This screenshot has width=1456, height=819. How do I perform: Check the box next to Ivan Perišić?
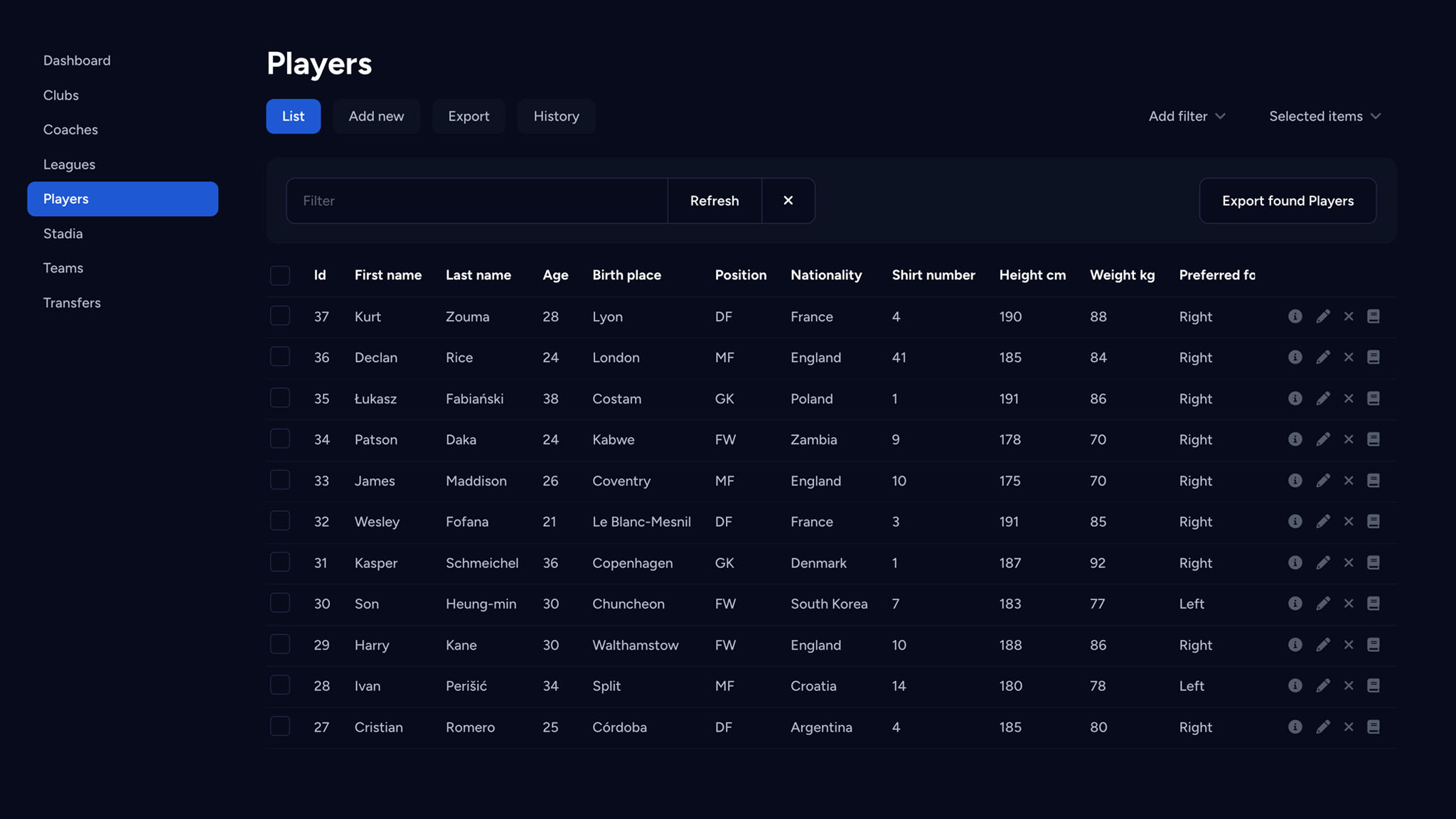tap(280, 685)
